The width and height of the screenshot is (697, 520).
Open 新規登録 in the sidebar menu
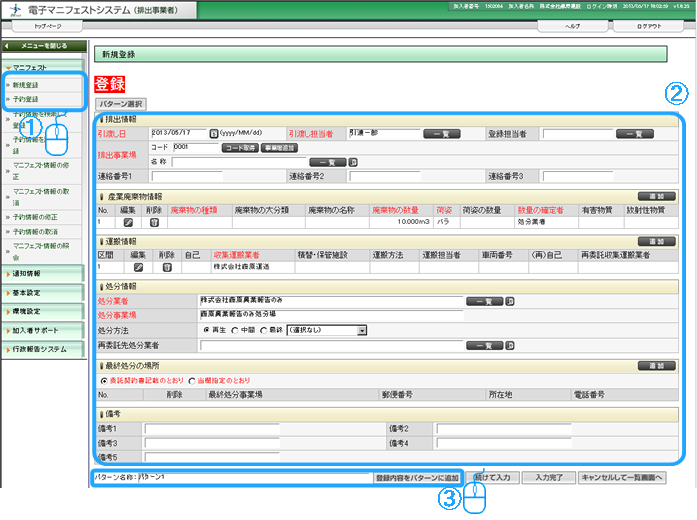tap(26, 85)
